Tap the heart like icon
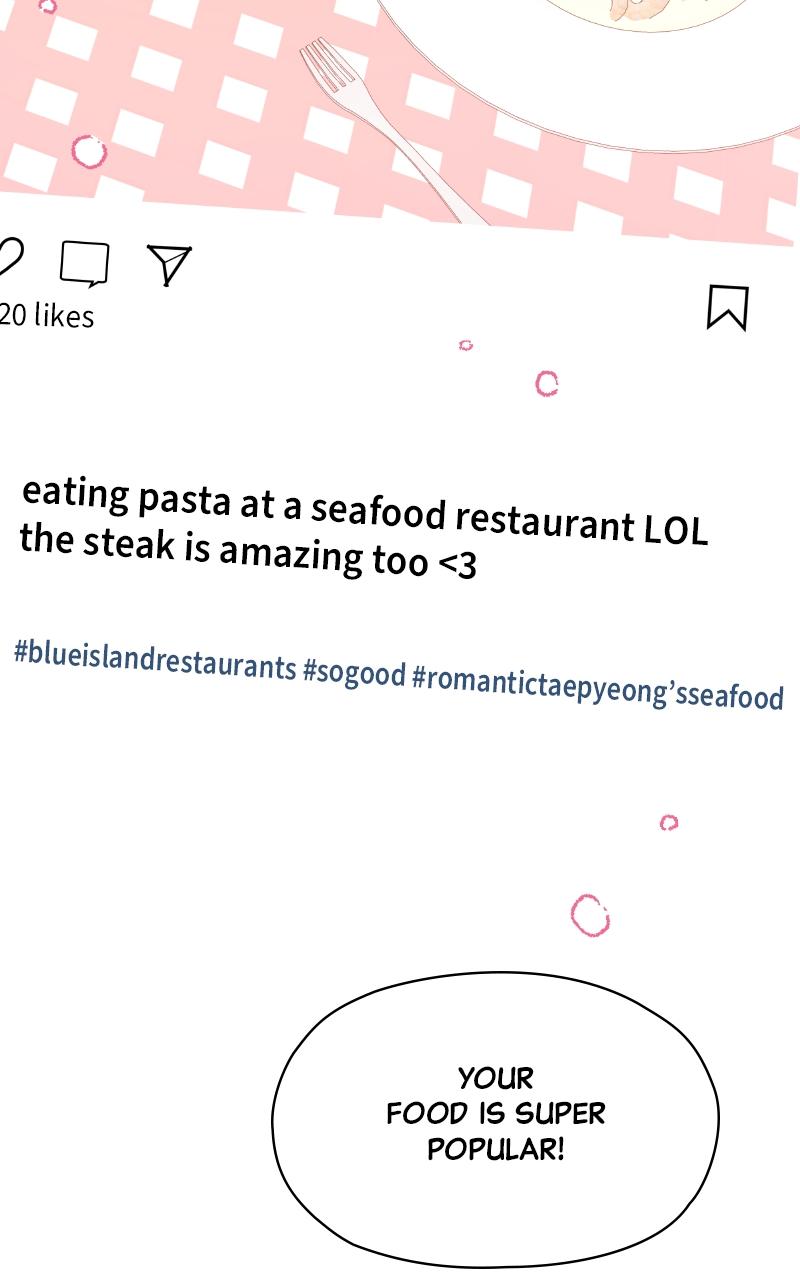This screenshot has height=1280, width=800. point(9,257)
